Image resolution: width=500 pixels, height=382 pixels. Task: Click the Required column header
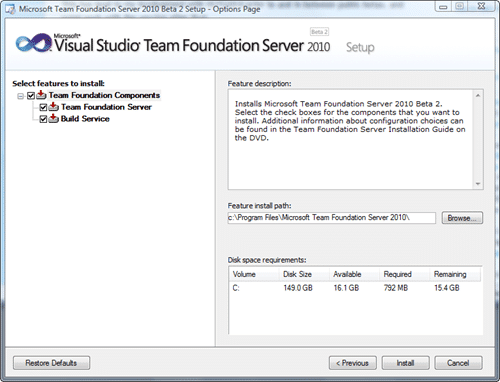pyautogui.click(x=404, y=274)
